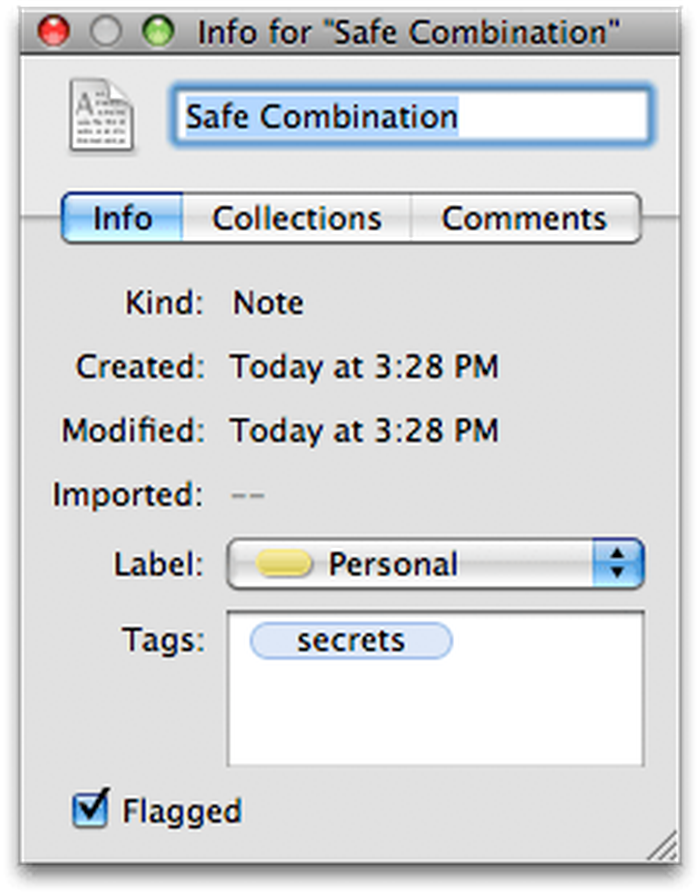Select the Info tab
Screen dimensions: 700x895
click(122, 219)
